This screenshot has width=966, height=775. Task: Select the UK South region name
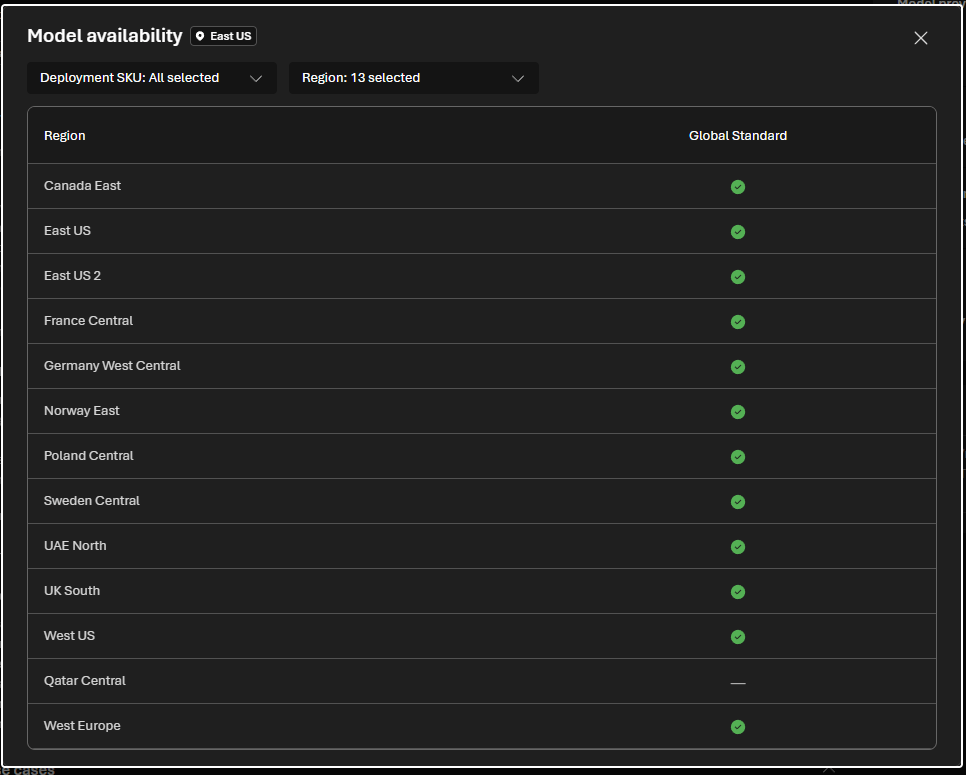click(x=71, y=590)
